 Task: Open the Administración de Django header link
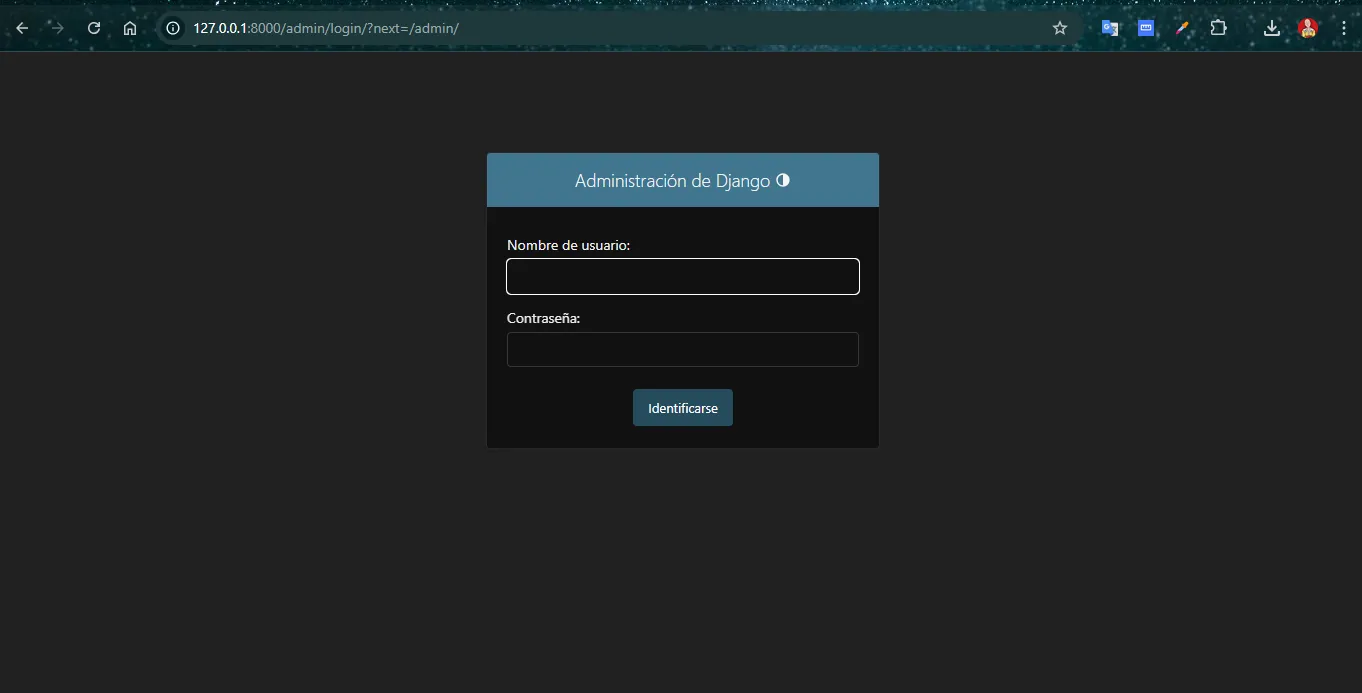pos(672,181)
